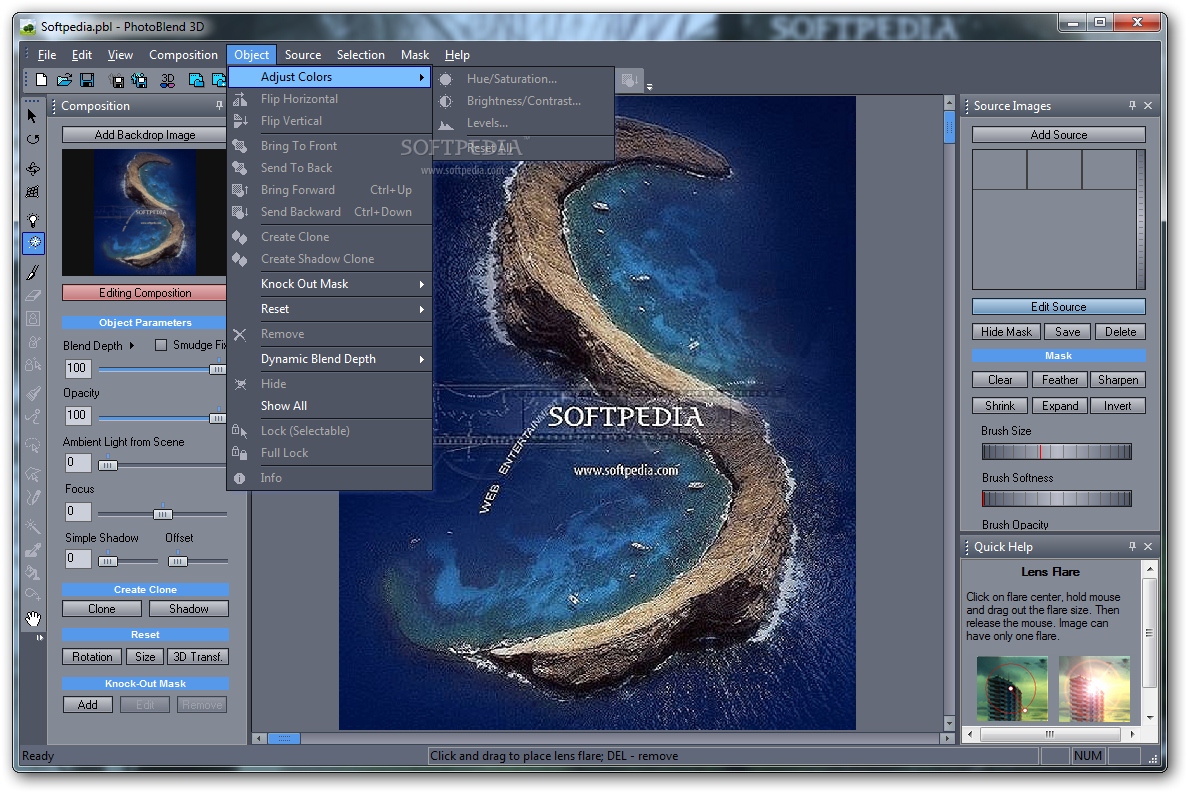
Task: Select the rotate tool
Action: pos(33,139)
